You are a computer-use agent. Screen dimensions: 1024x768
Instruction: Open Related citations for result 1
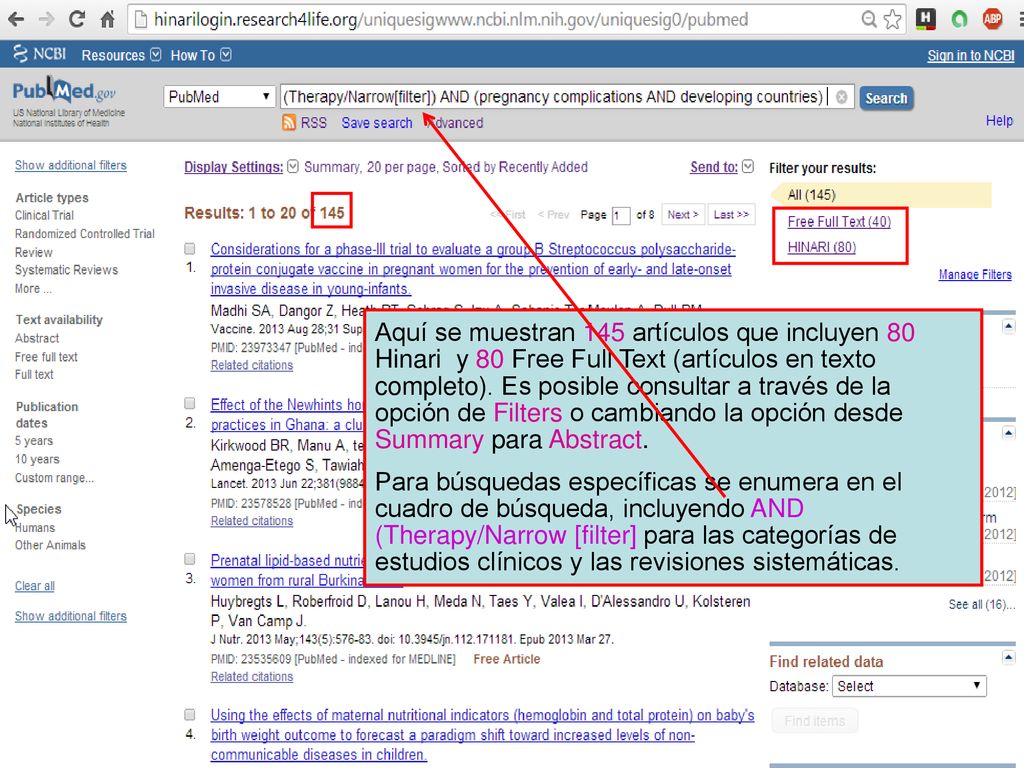251,365
